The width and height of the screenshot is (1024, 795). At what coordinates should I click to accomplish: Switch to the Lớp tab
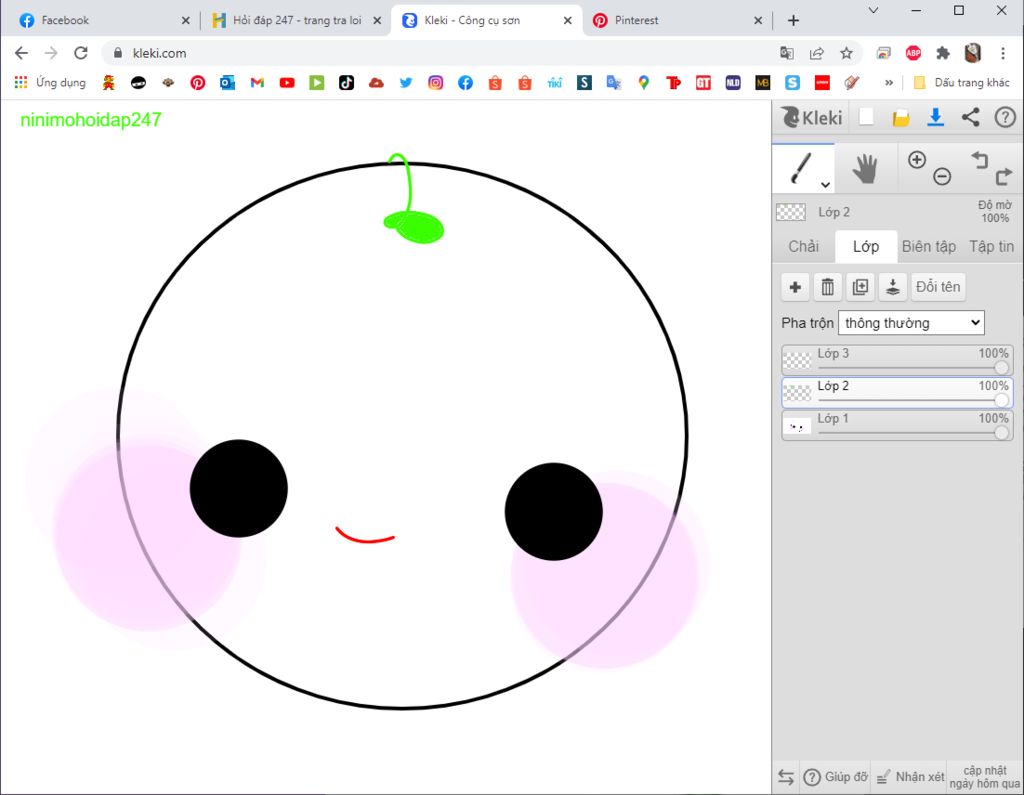(866, 246)
